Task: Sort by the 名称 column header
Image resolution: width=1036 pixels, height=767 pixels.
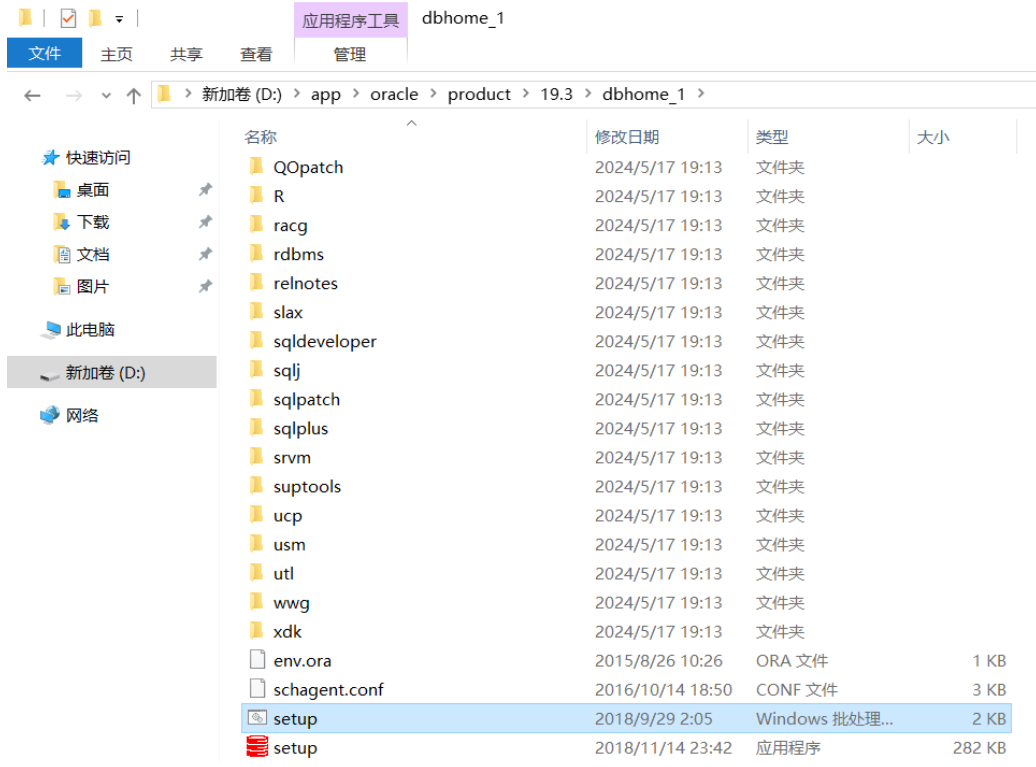Action: 260,137
